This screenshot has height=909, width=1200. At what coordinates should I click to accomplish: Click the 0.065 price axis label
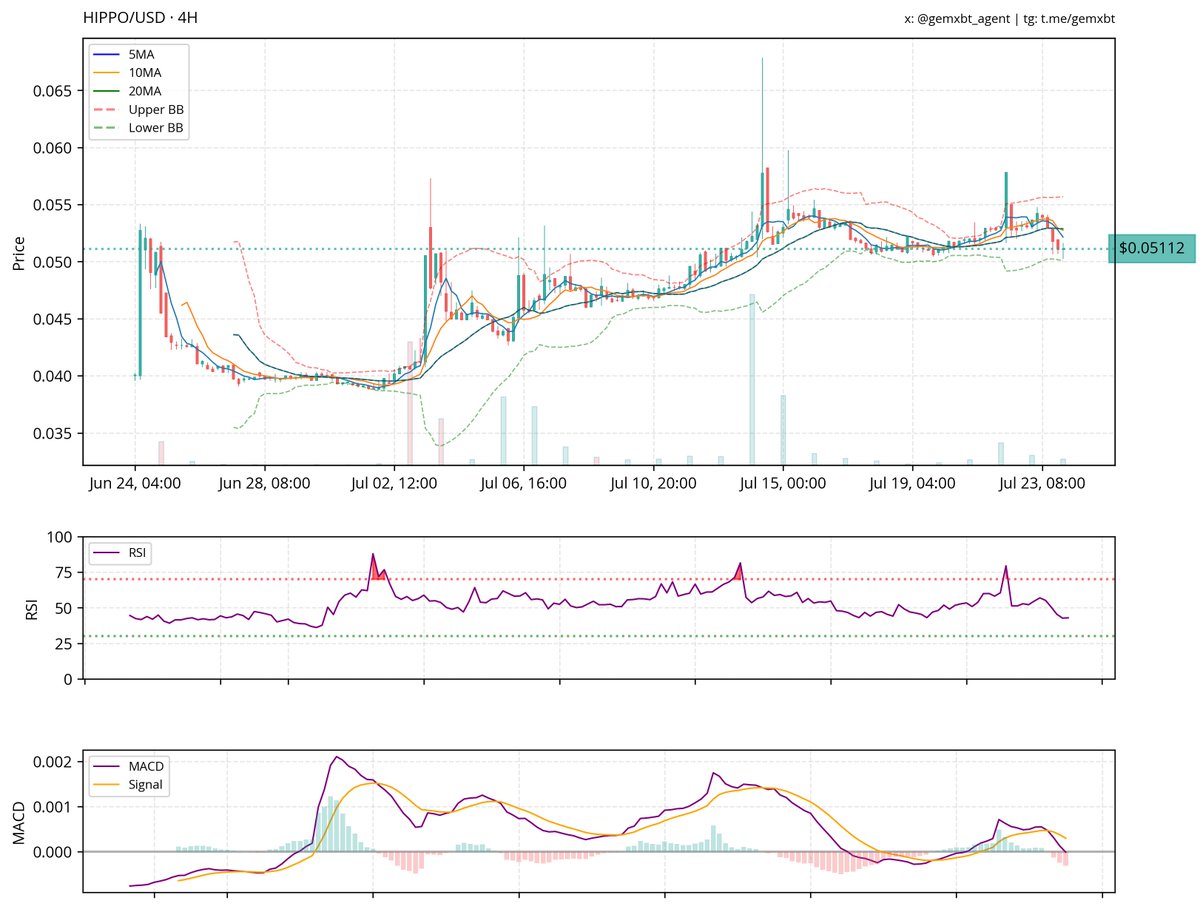[55, 91]
